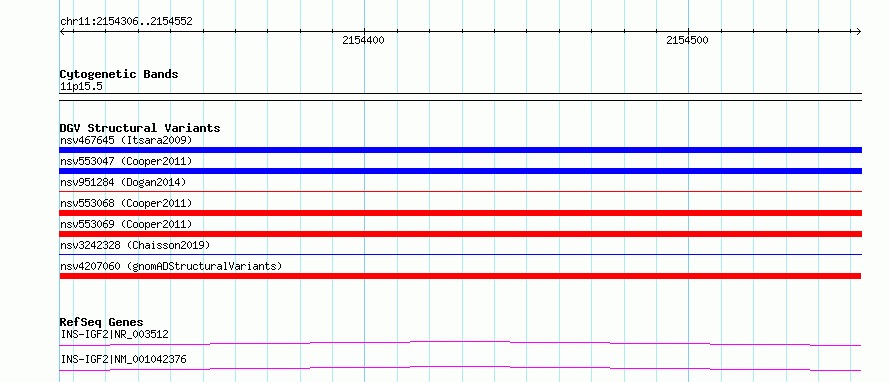Click the thin blue line for nsv3242328
Image resolution: width=890 pixels, height=382 pixels.
coord(460,255)
